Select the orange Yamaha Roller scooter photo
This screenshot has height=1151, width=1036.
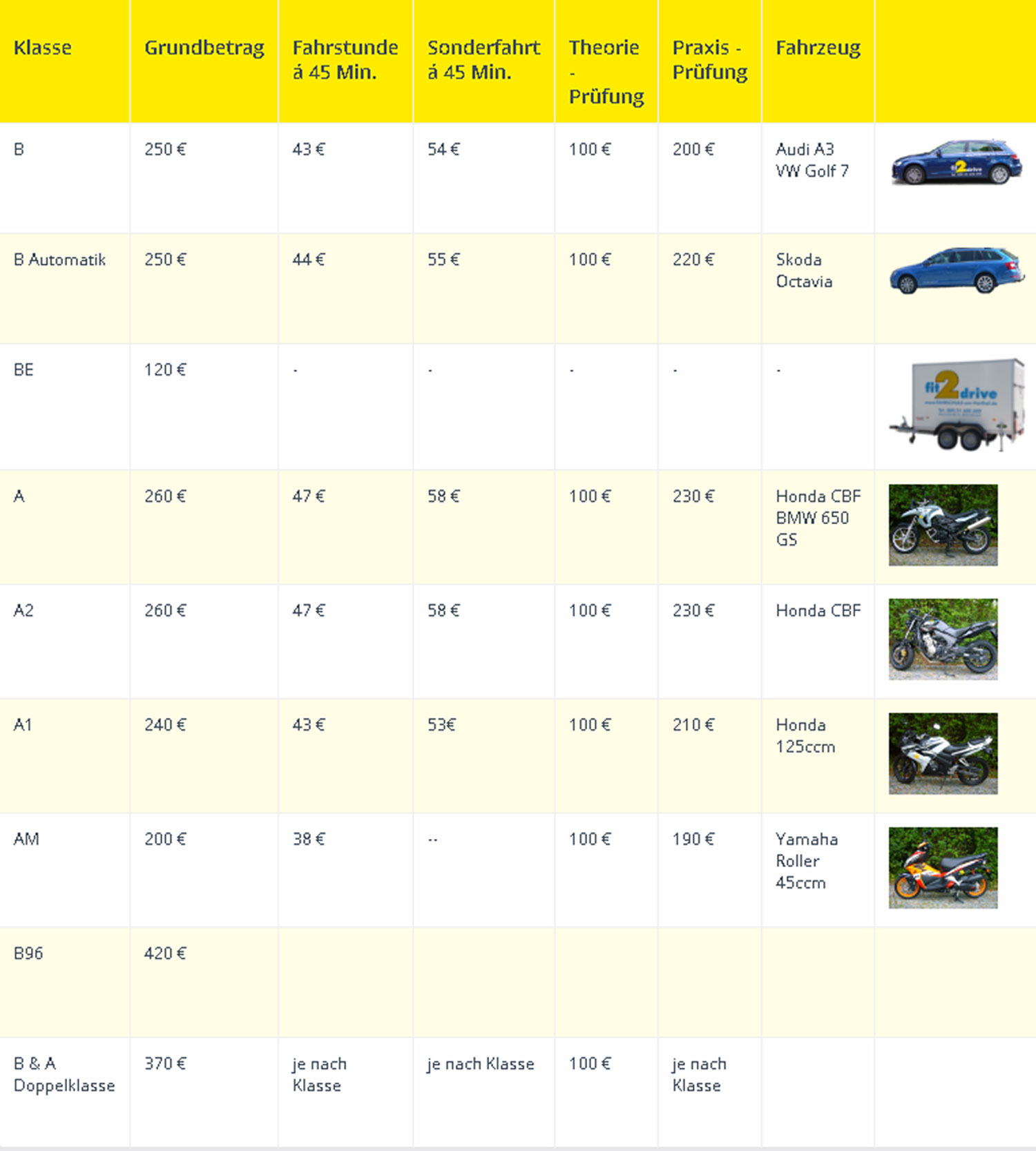[x=943, y=868]
